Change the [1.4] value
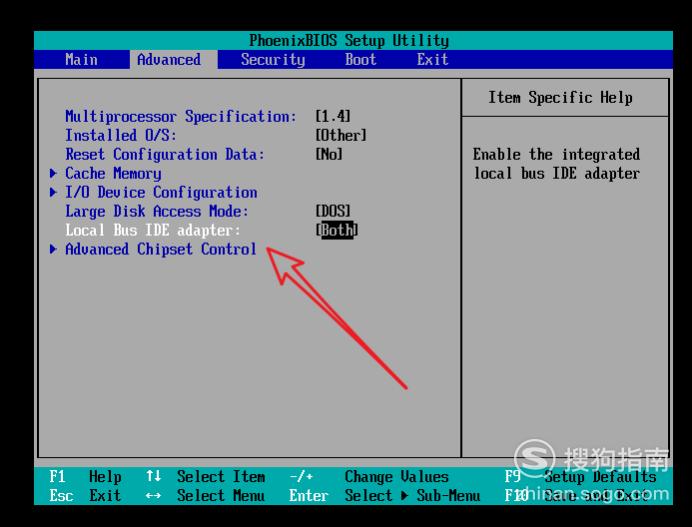This screenshot has width=692, height=527. point(333,117)
